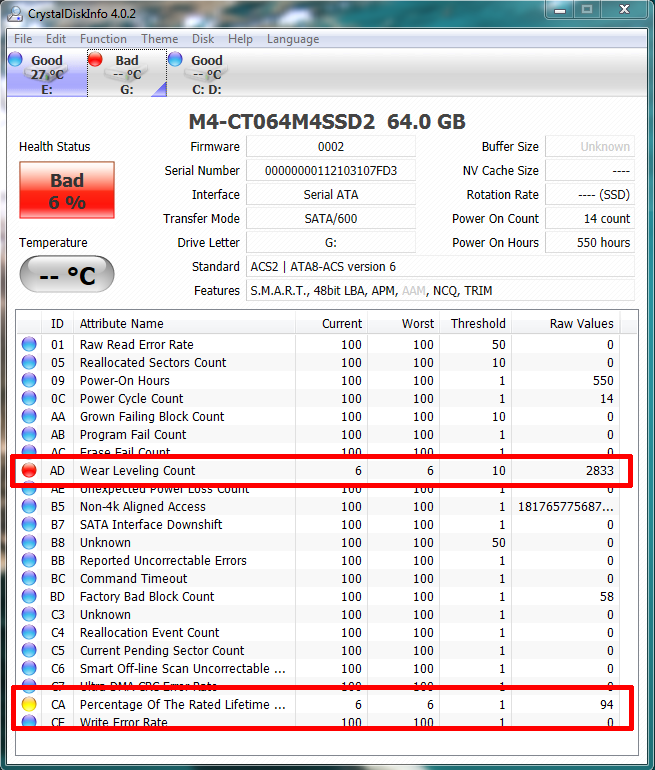Click the Buffer Size field showing Unknown

[590, 147]
